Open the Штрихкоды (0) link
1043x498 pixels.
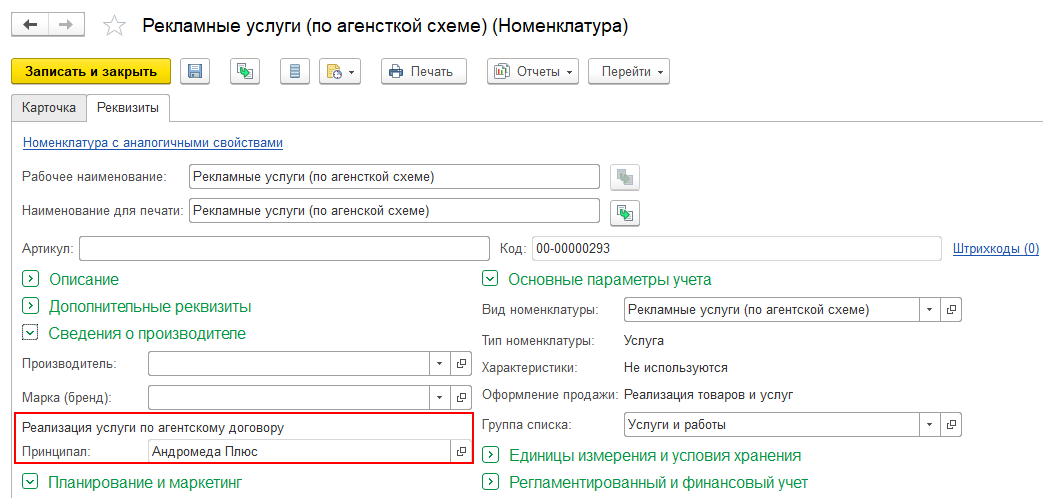pyautogui.click(x=995, y=248)
